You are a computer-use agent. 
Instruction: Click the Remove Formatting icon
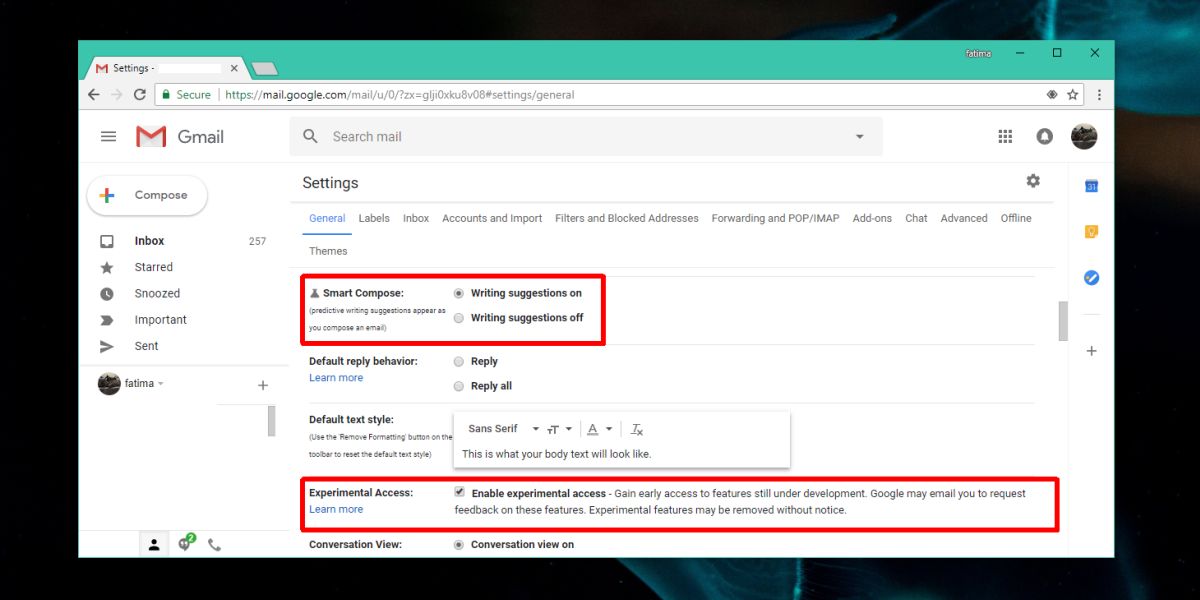click(637, 429)
